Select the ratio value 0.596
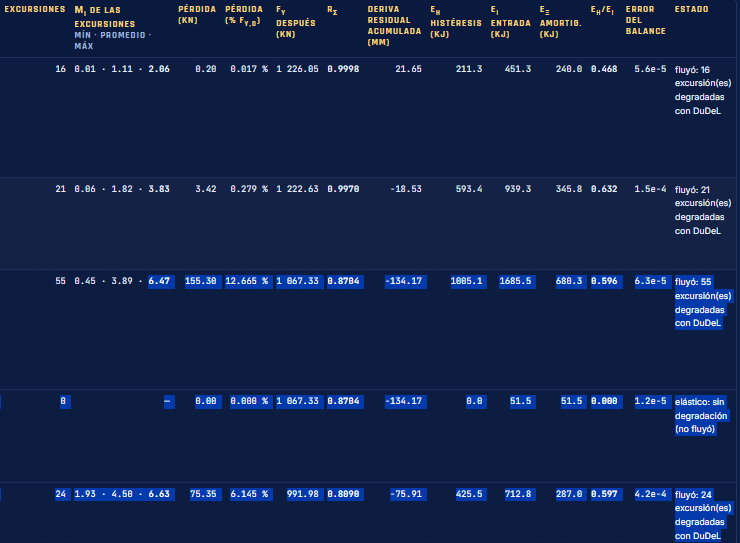Screen dimensions: 740x543 pos(604,281)
